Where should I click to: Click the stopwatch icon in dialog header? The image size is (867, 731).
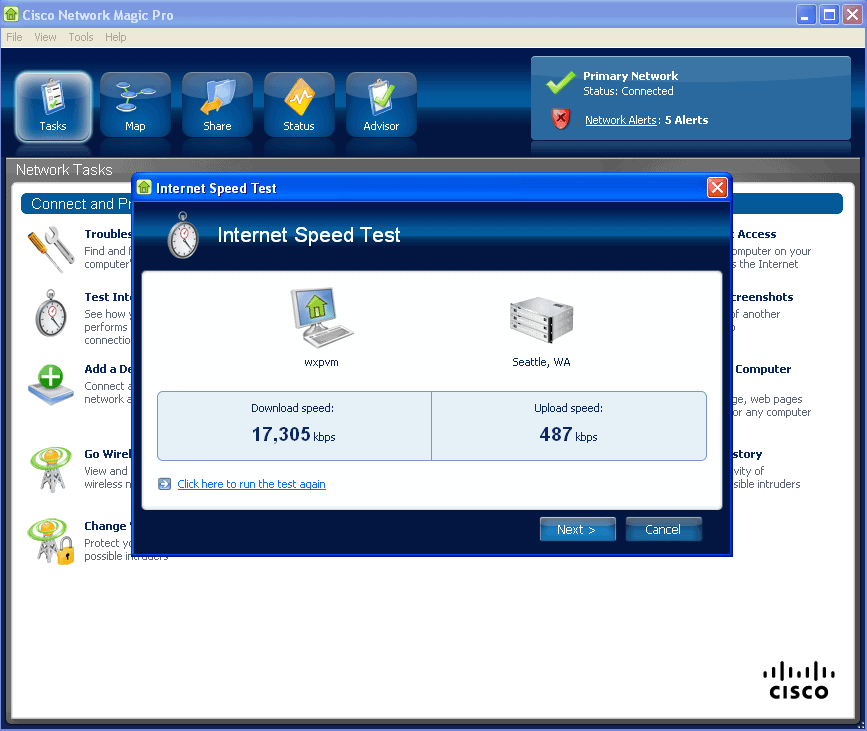click(x=183, y=235)
